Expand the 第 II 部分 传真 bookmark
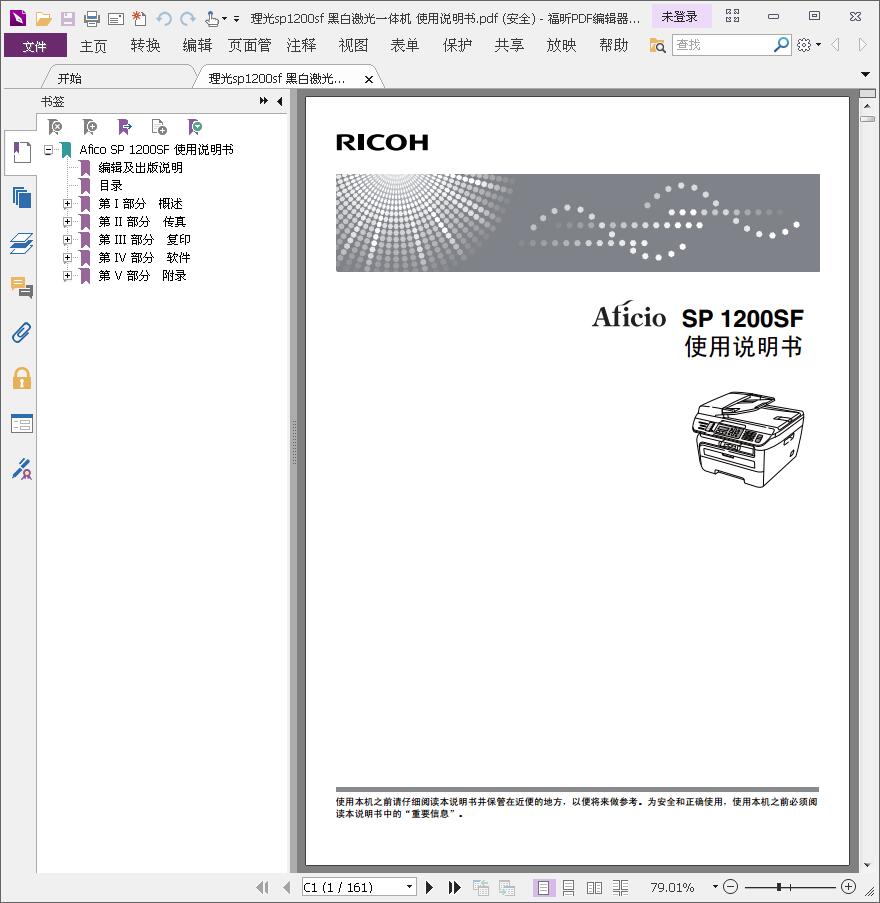Screen dimensions: 880x903 click(x=67, y=221)
